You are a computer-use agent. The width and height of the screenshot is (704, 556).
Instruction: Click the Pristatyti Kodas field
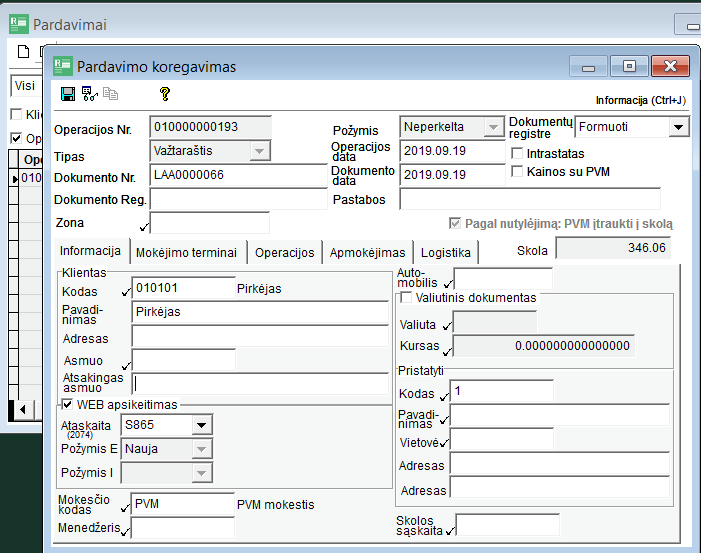(x=502, y=391)
